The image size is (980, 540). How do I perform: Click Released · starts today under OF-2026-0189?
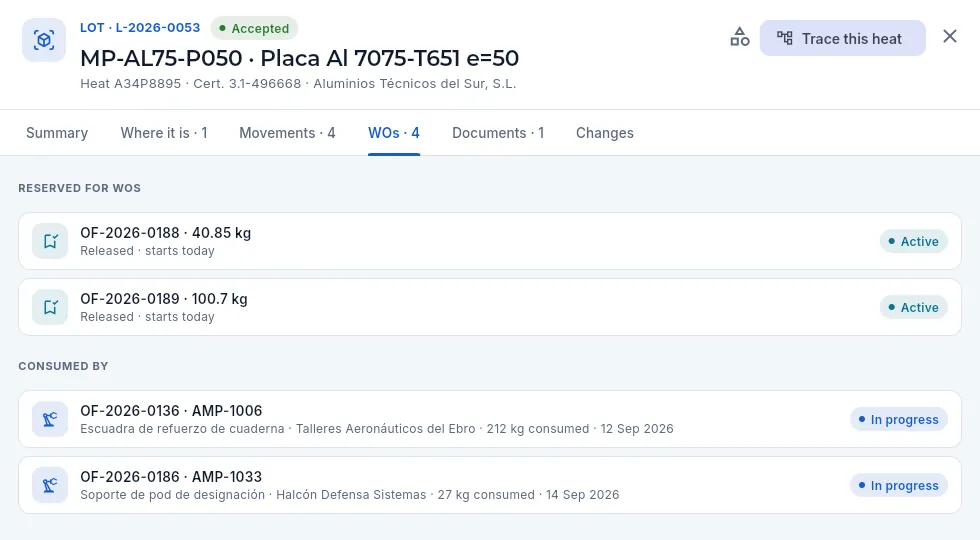148,317
